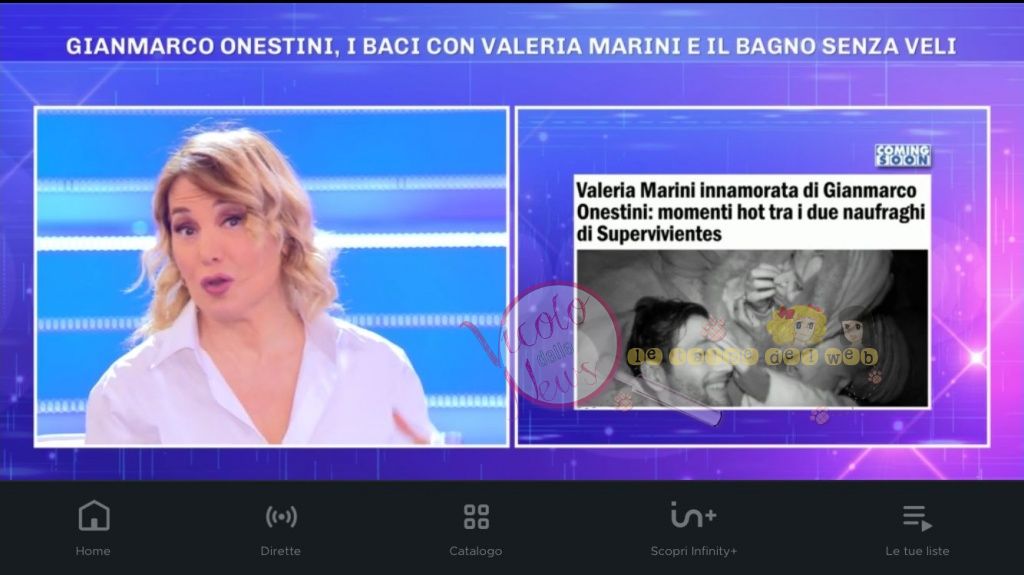Open the Catalogo grid icon
This screenshot has width=1024, height=575.
(476, 516)
